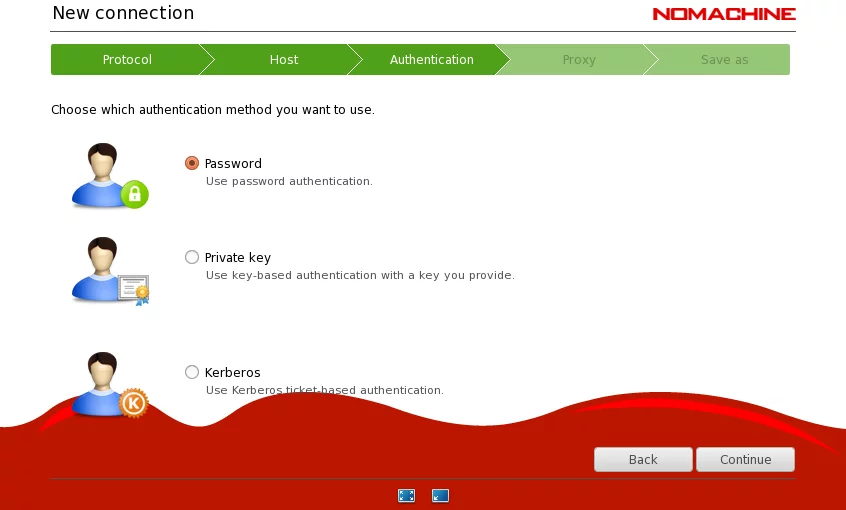Return to the Host wizard step
The width and height of the screenshot is (846, 510).
point(284,60)
